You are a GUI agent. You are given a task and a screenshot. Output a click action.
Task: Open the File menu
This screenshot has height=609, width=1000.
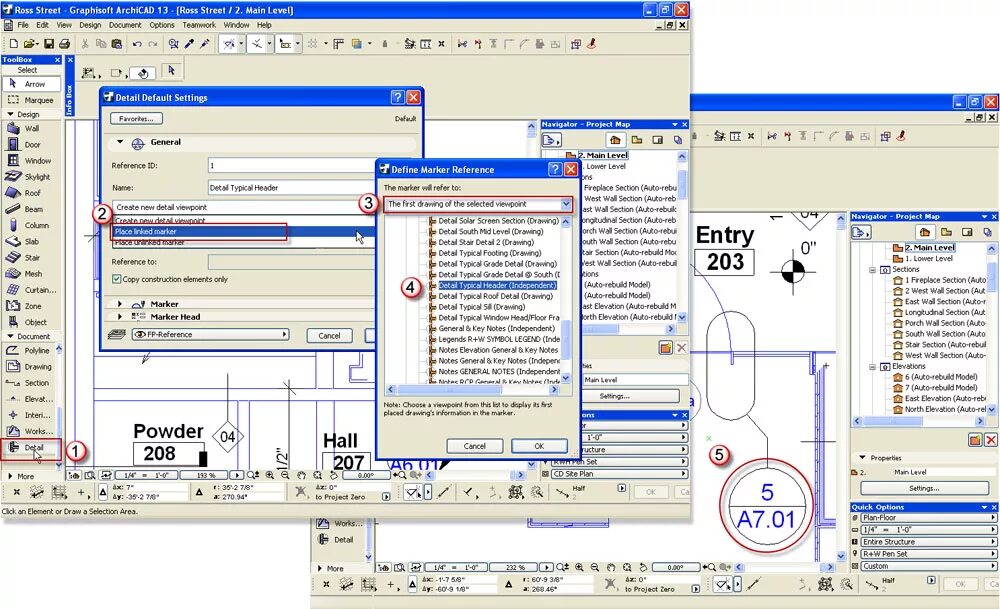(23, 25)
